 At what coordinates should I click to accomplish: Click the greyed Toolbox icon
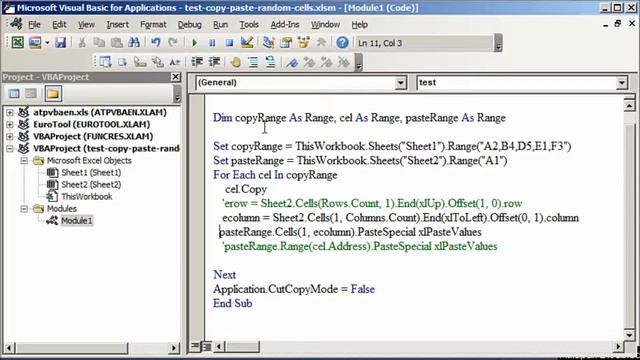pos(321,42)
